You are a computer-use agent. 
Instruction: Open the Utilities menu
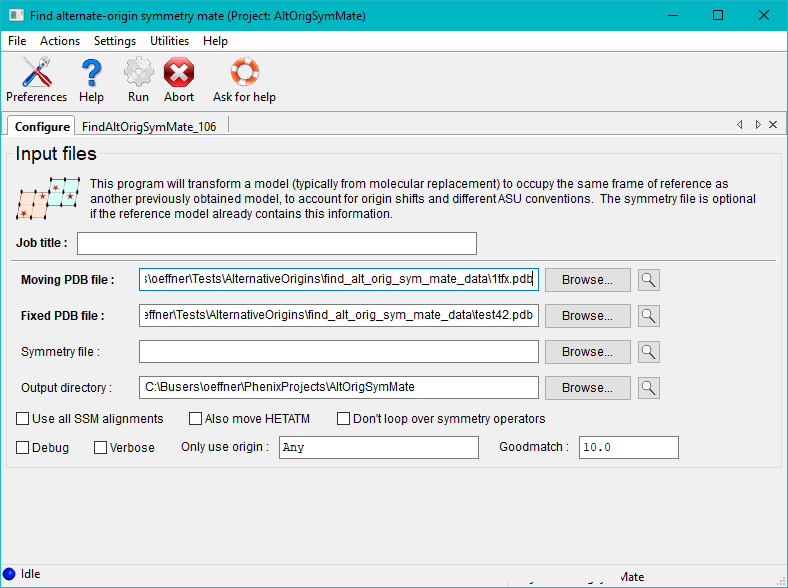169,41
